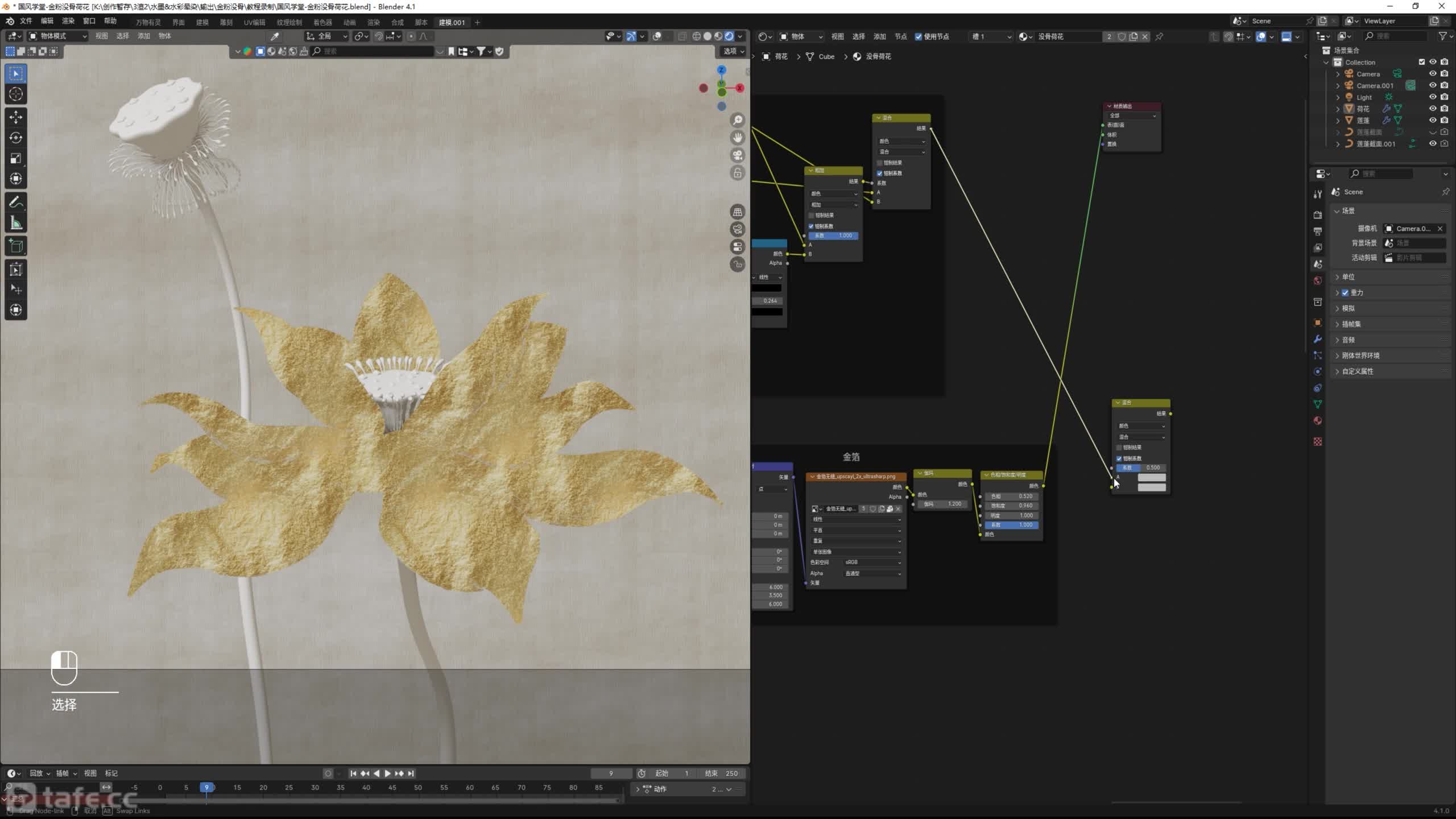Click the 节点 menu in node editor
The height and width of the screenshot is (819, 1456).
click(x=900, y=36)
